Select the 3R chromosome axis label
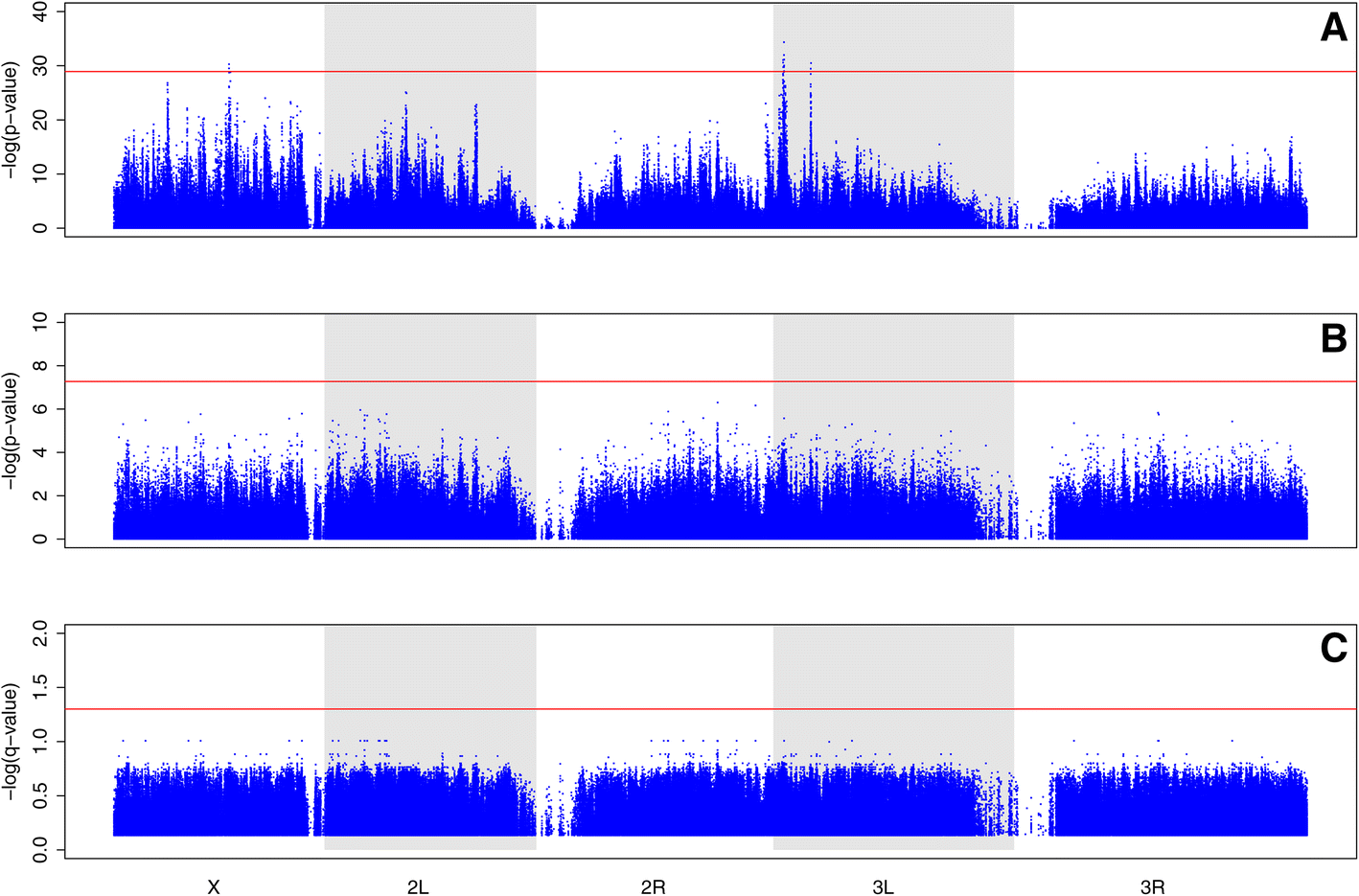Image resolution: width=1359 pixels, height=896 pixels. pyautogui.click(x=1153, y=887)
